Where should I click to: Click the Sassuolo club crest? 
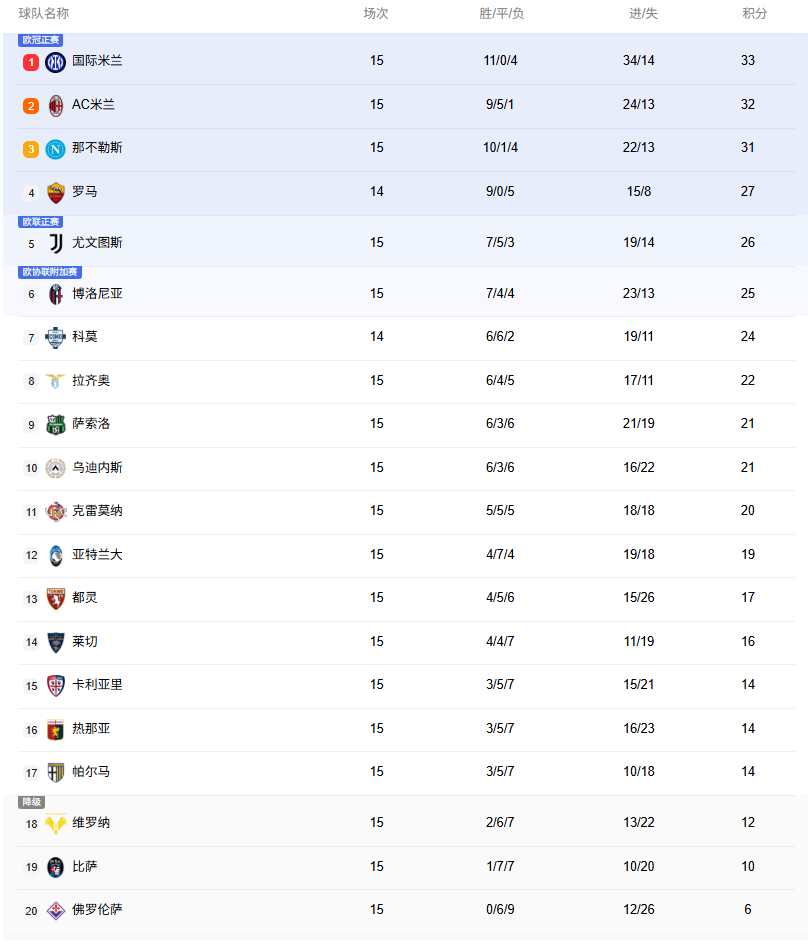56,424
